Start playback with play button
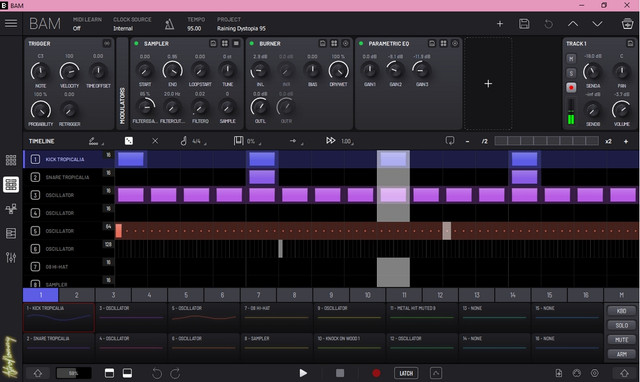Viewport: 640px width, 382px height. pos(303,373)
